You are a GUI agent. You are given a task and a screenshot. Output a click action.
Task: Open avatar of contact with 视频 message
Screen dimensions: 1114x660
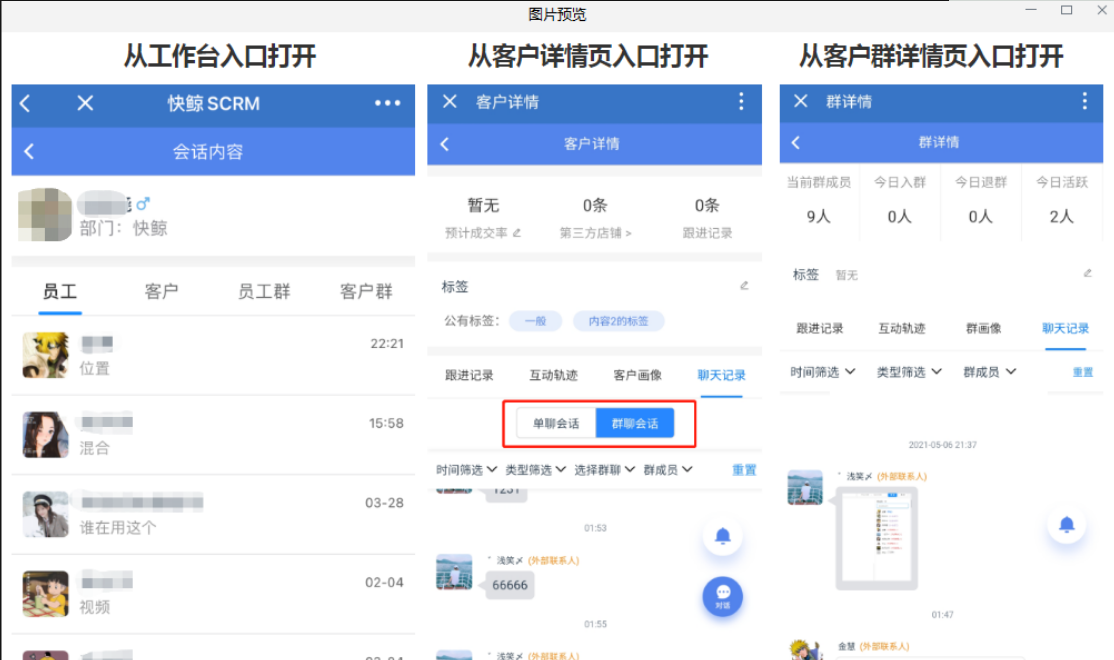click(45, 593)
